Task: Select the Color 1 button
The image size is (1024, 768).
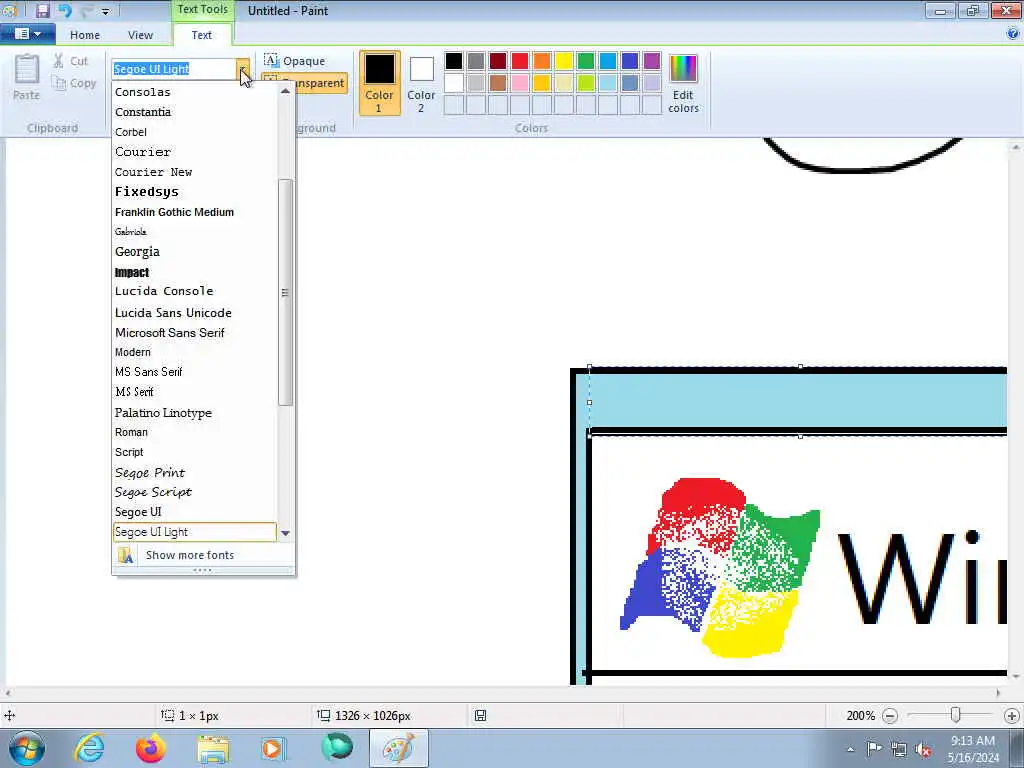Action: coord(379,83)
